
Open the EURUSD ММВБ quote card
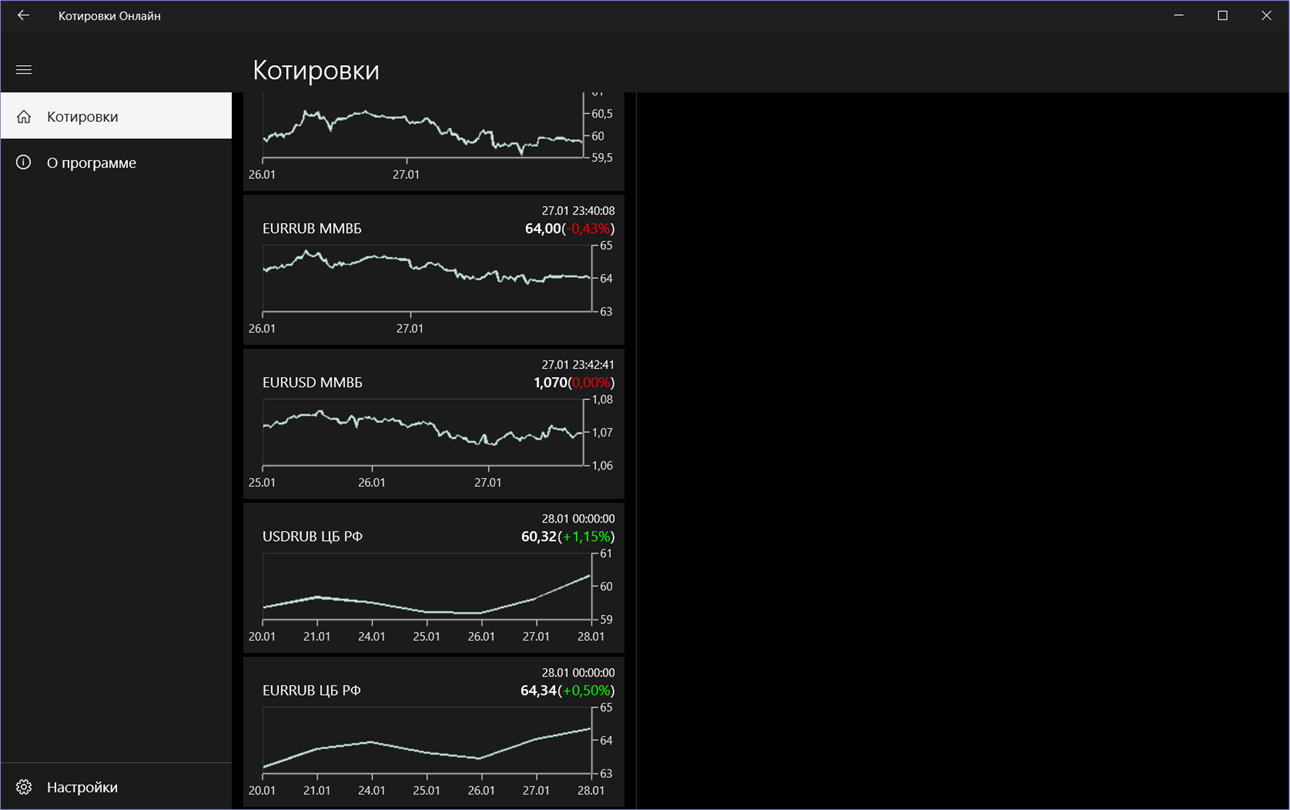tap(312, 383)
